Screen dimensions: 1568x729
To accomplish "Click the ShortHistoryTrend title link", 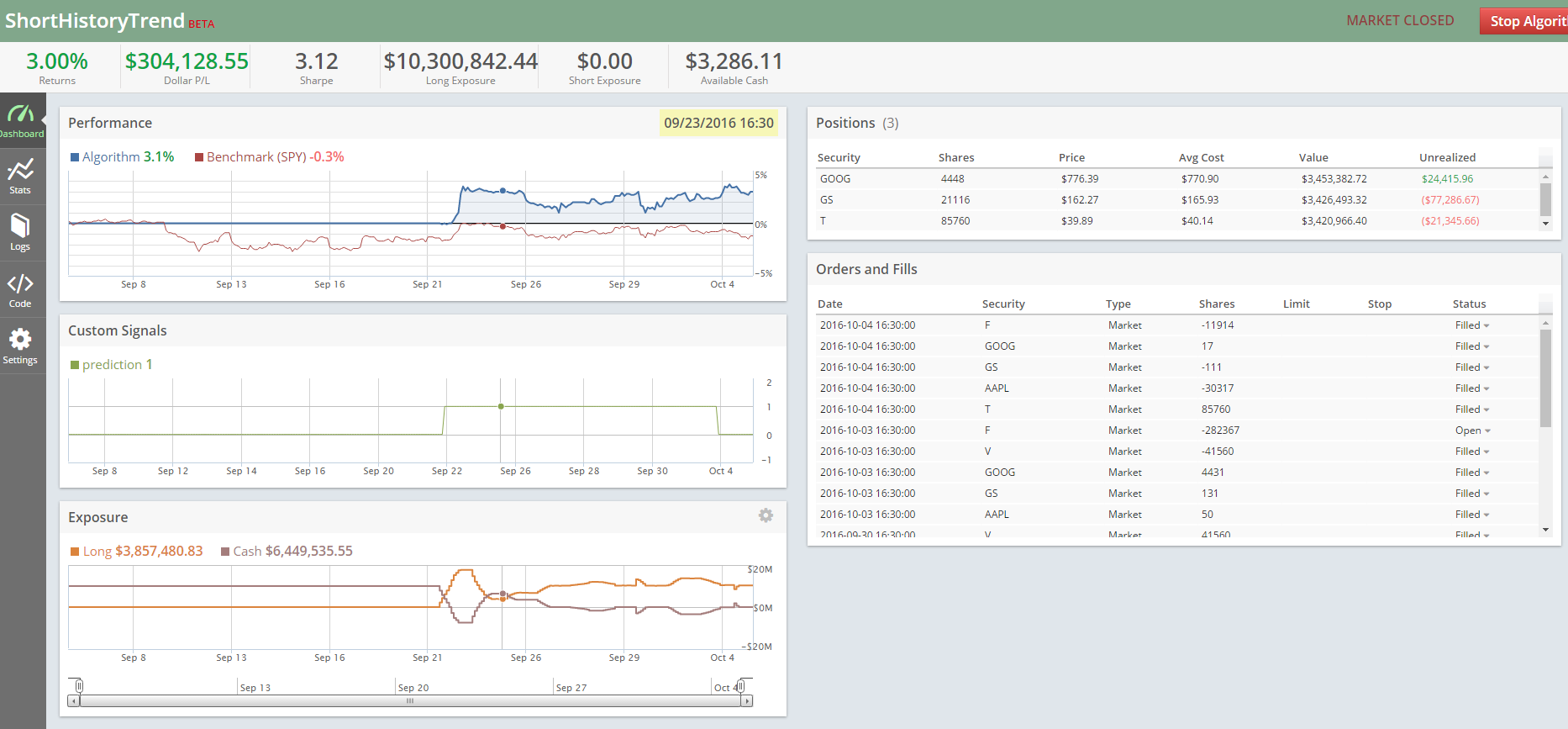I will 95,21.
